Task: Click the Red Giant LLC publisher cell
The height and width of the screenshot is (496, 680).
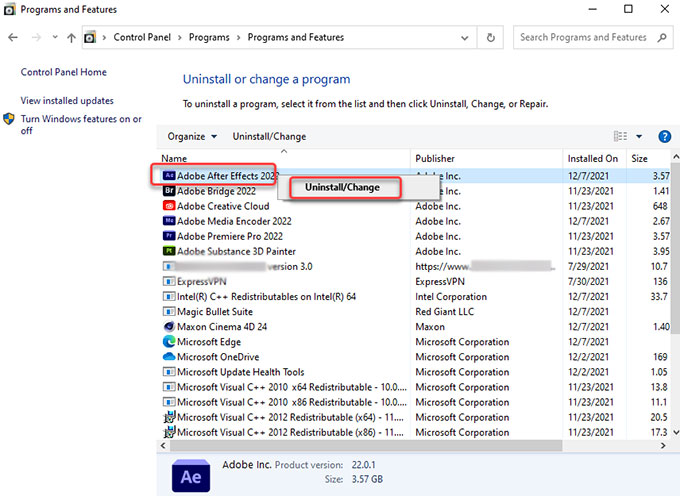Action: click(x=445, y=312)
